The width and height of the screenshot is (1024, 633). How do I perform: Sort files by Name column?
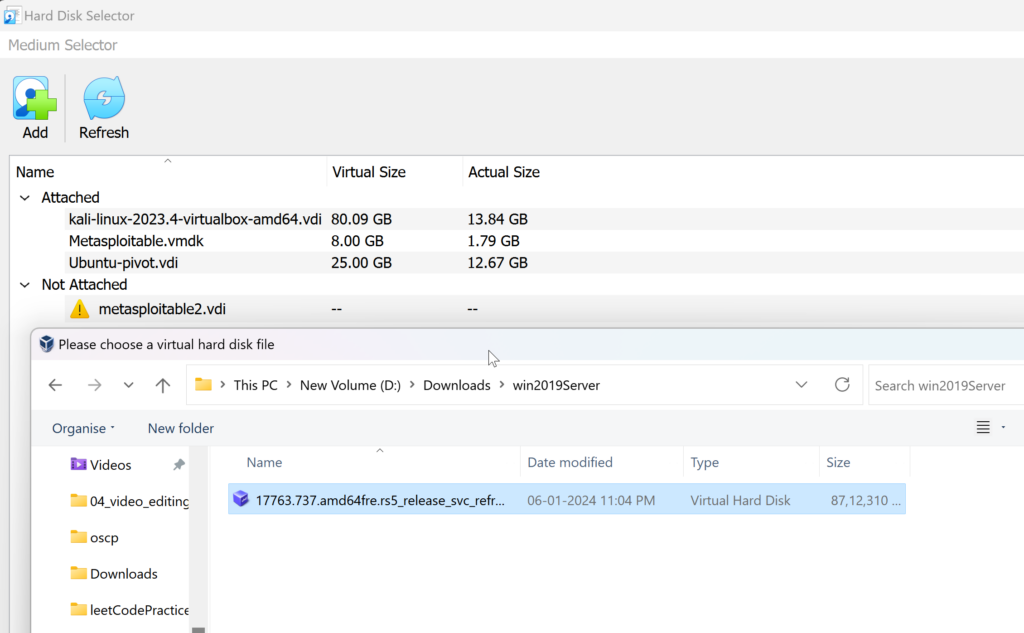(264, 463)
